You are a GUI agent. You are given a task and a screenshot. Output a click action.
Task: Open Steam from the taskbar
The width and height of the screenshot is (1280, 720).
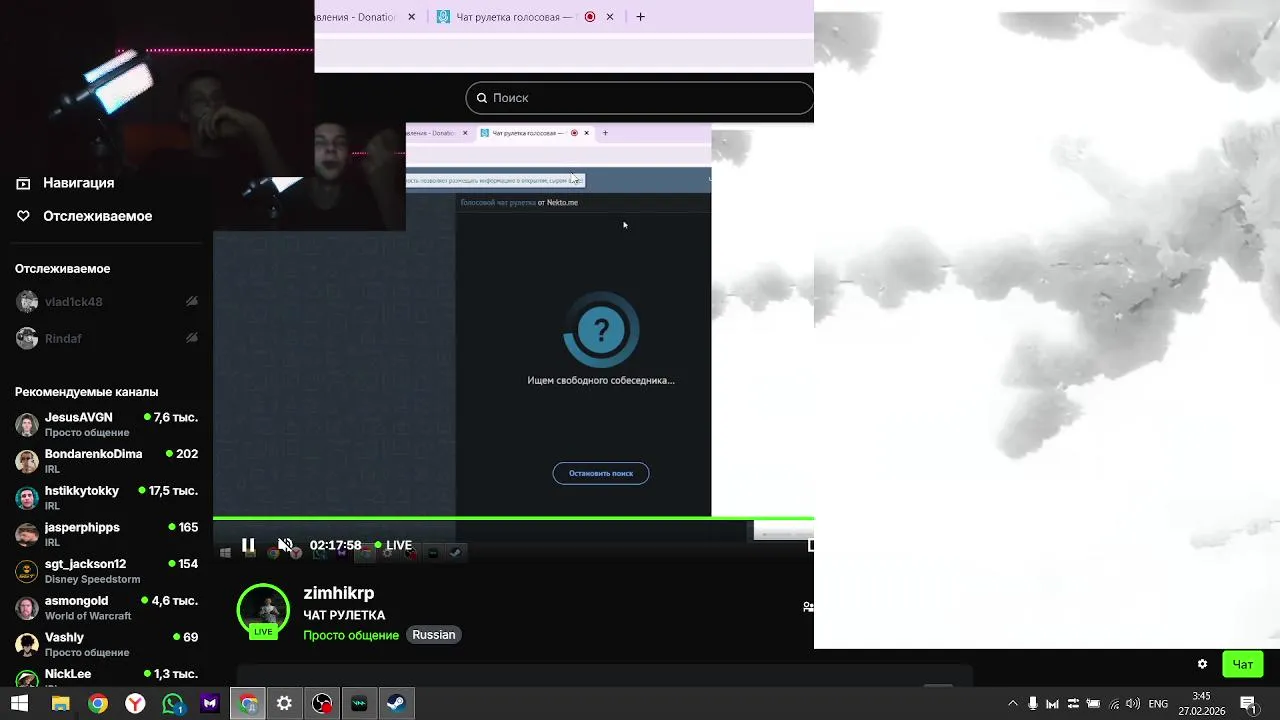click(396, 704)
